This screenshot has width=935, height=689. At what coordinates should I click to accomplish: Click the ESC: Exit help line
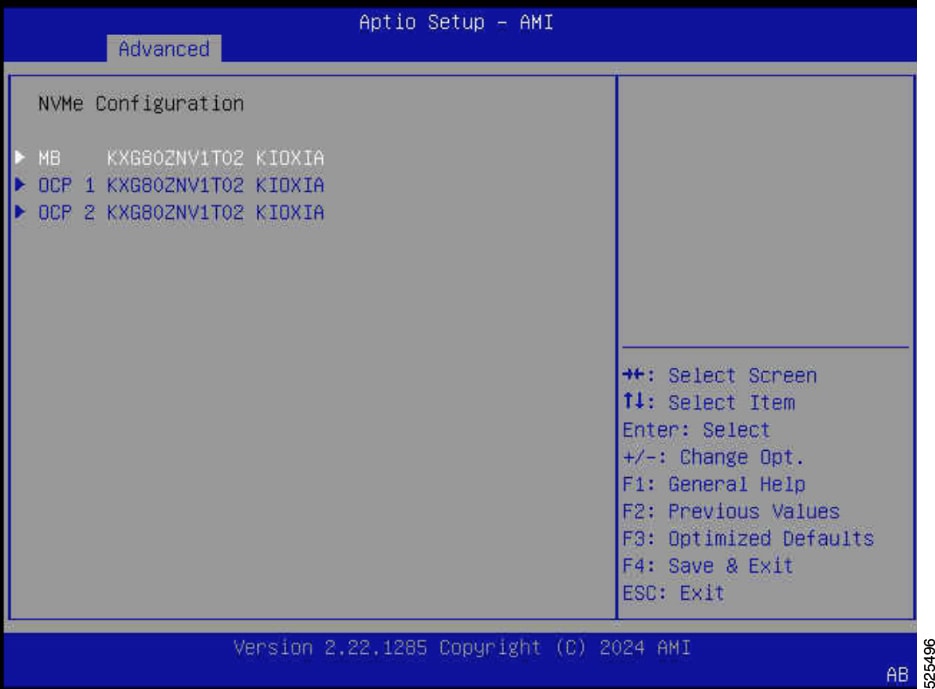(x=674, y=593)
